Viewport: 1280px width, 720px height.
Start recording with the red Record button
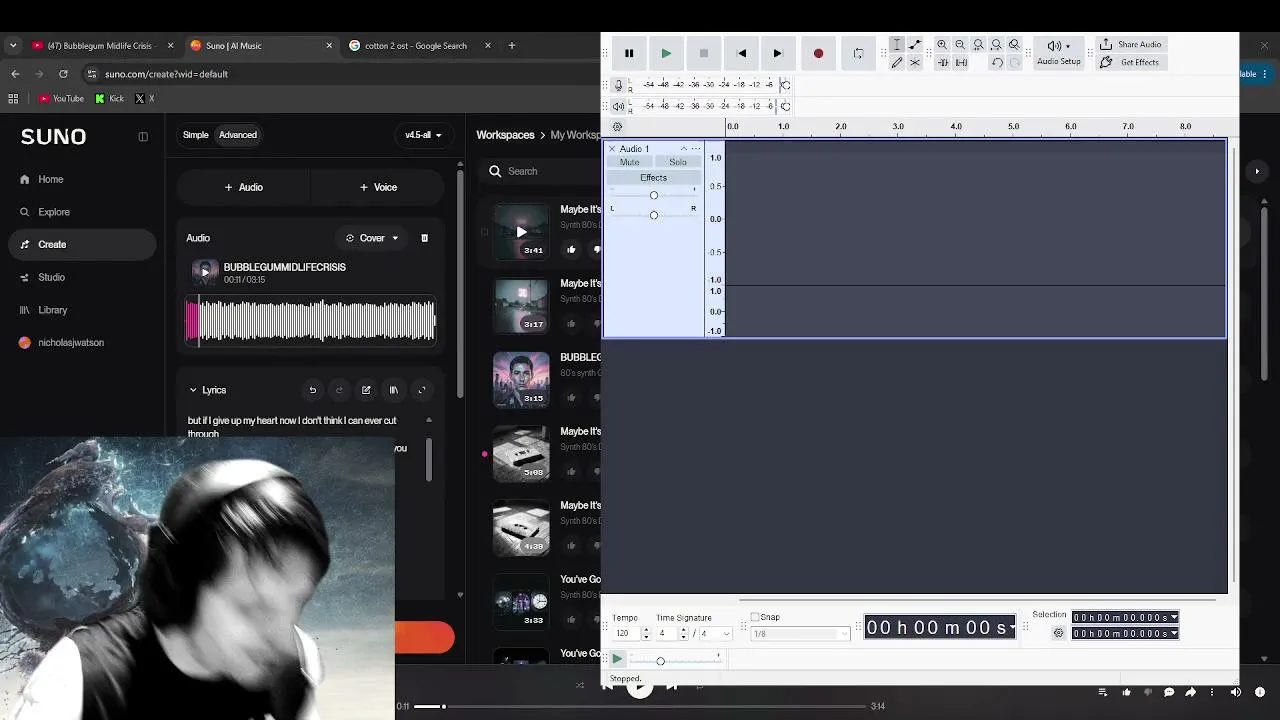[818, 54]
